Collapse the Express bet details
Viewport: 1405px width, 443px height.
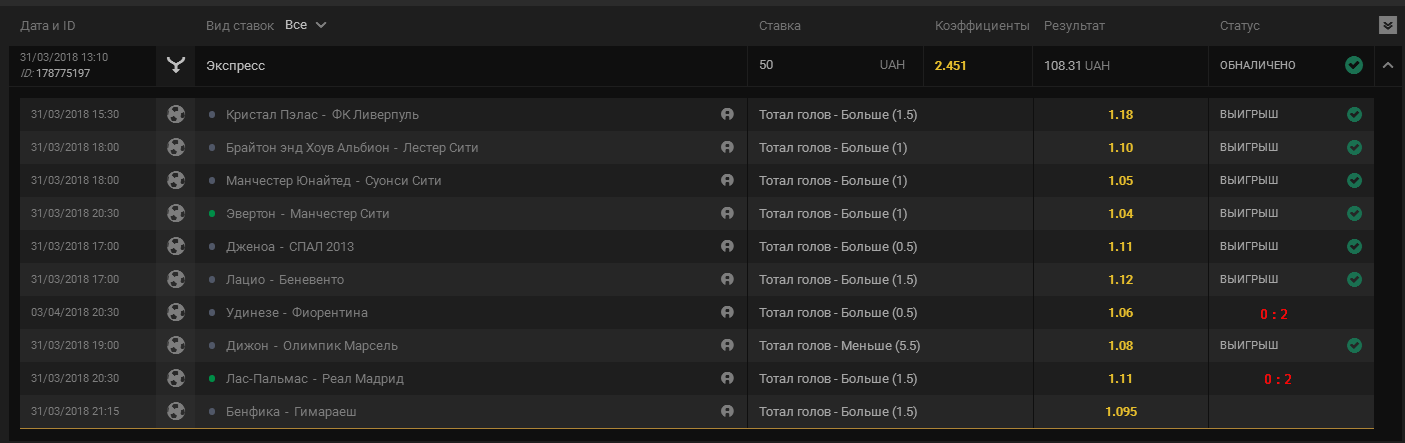tap(1388, 66)
